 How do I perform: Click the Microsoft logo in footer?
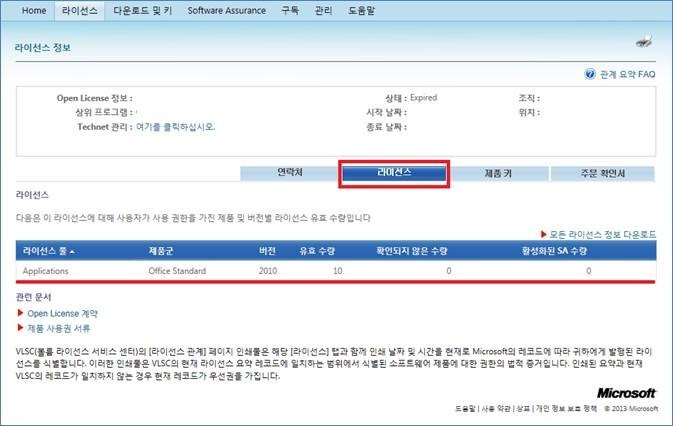[x=626, y=393]
